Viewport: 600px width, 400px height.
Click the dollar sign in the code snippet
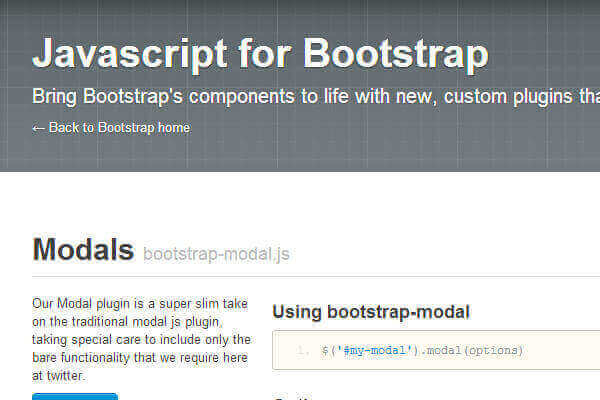click(x=325, y=351)
